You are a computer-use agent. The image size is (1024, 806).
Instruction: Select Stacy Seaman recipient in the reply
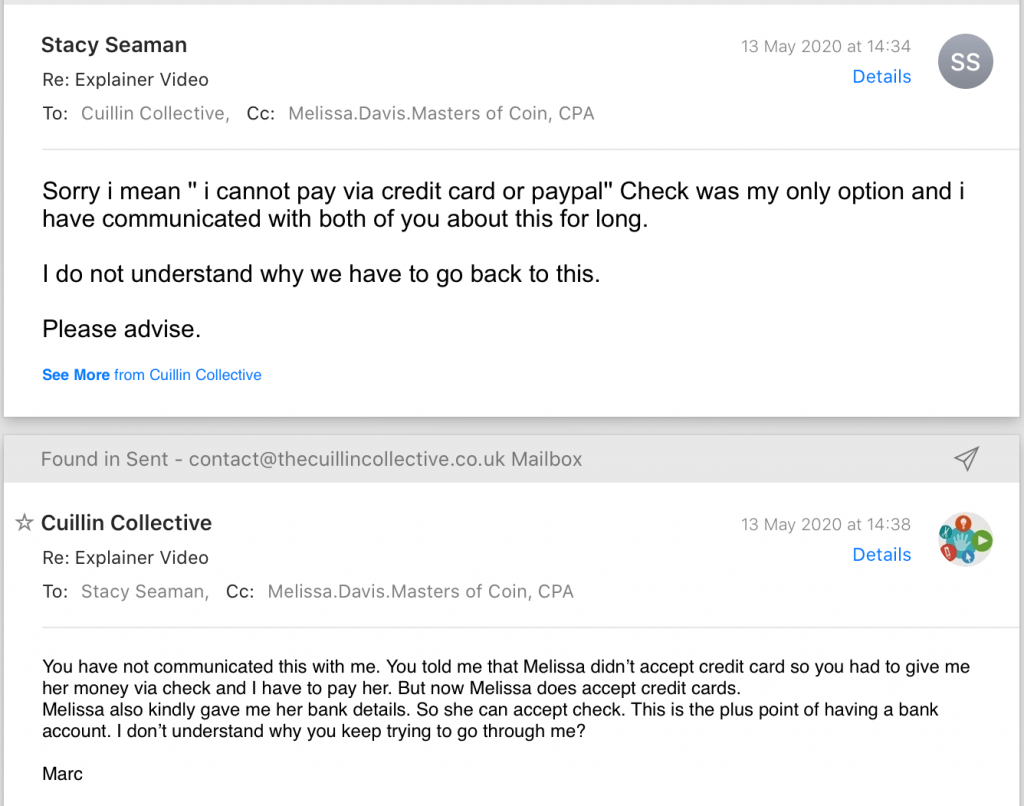click(143, 592)
